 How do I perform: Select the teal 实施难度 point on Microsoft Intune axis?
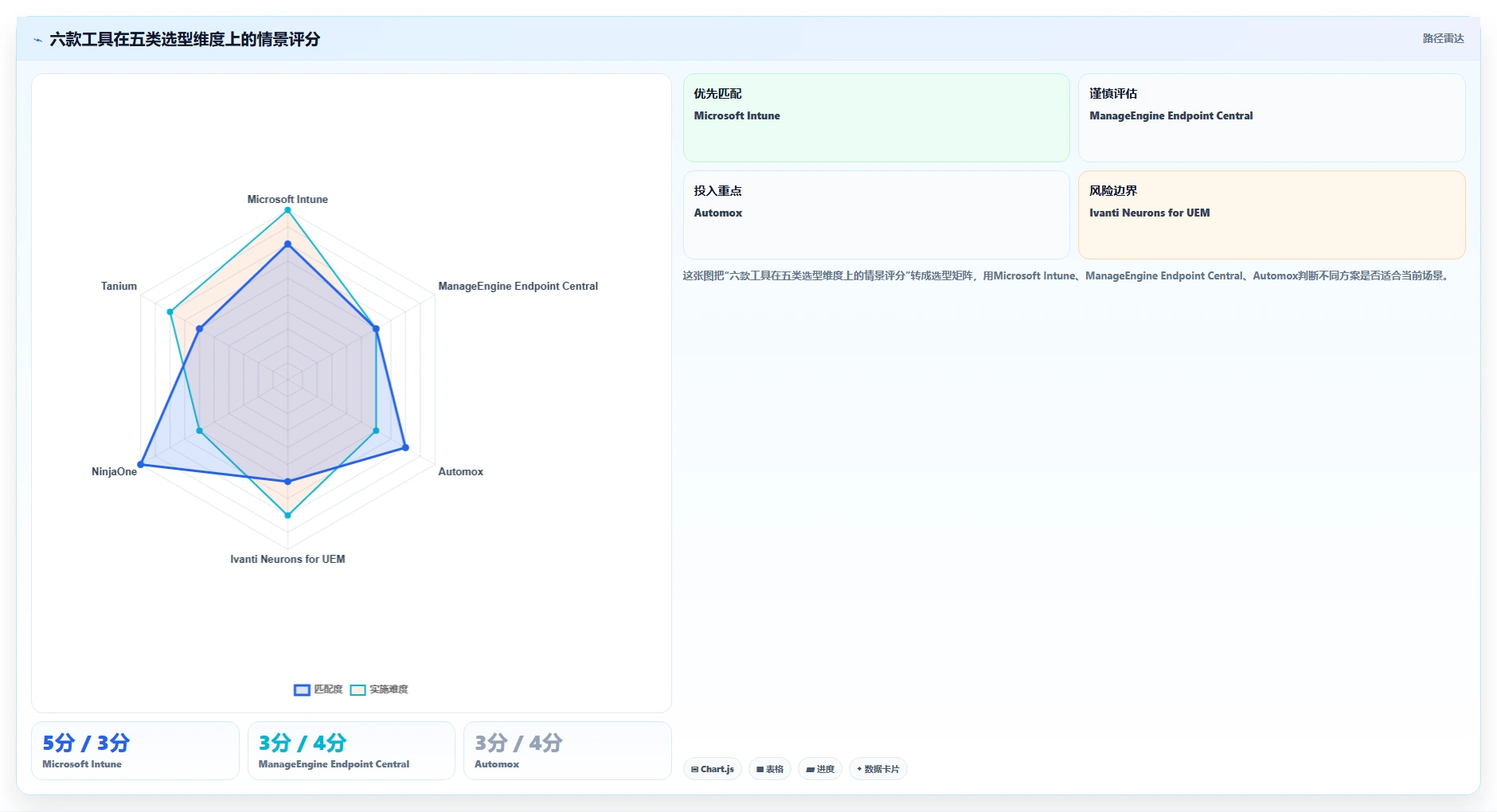[x=287, y=210]
